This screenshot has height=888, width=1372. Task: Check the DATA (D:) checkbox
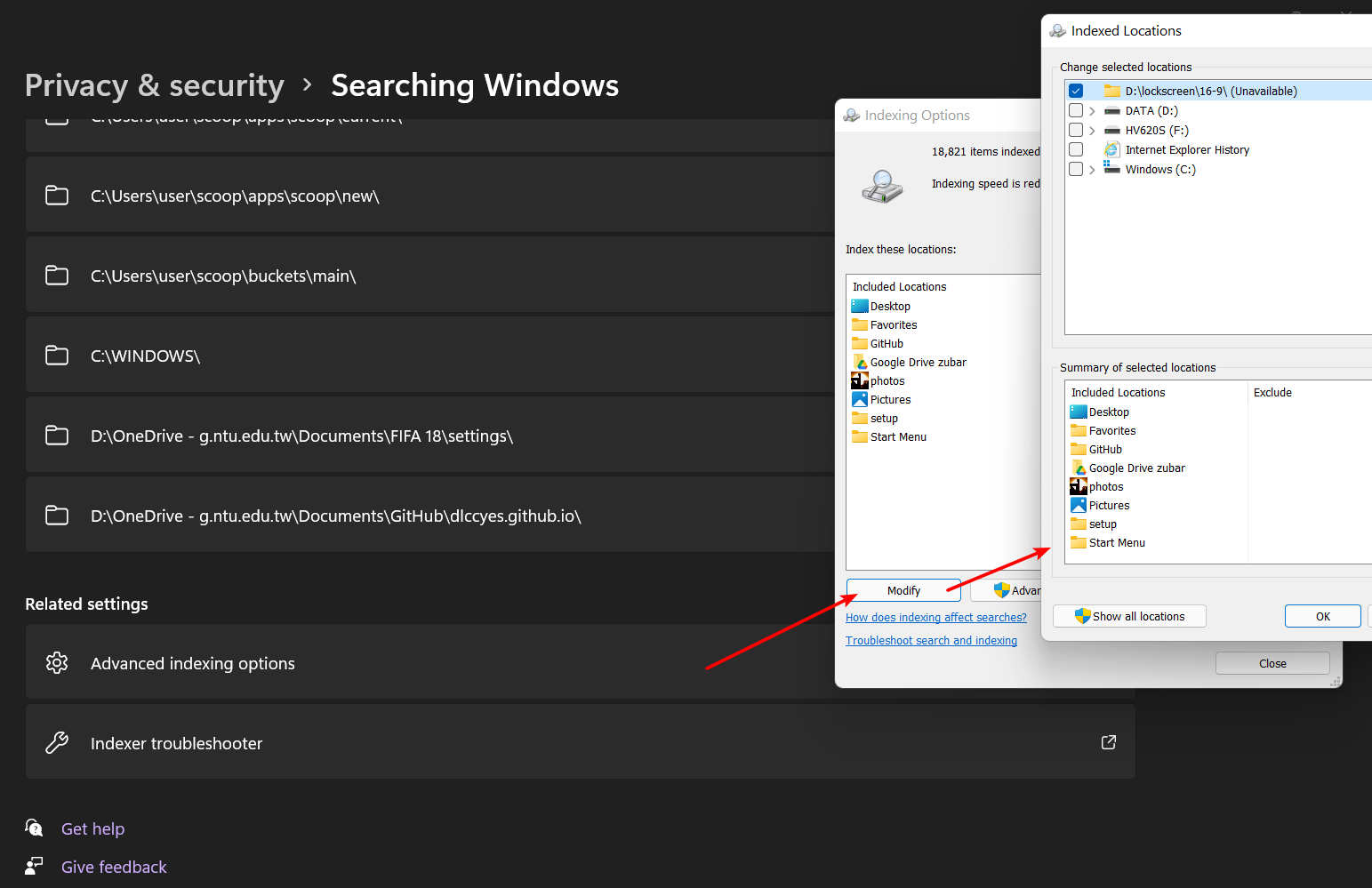tap(1076, 110)
